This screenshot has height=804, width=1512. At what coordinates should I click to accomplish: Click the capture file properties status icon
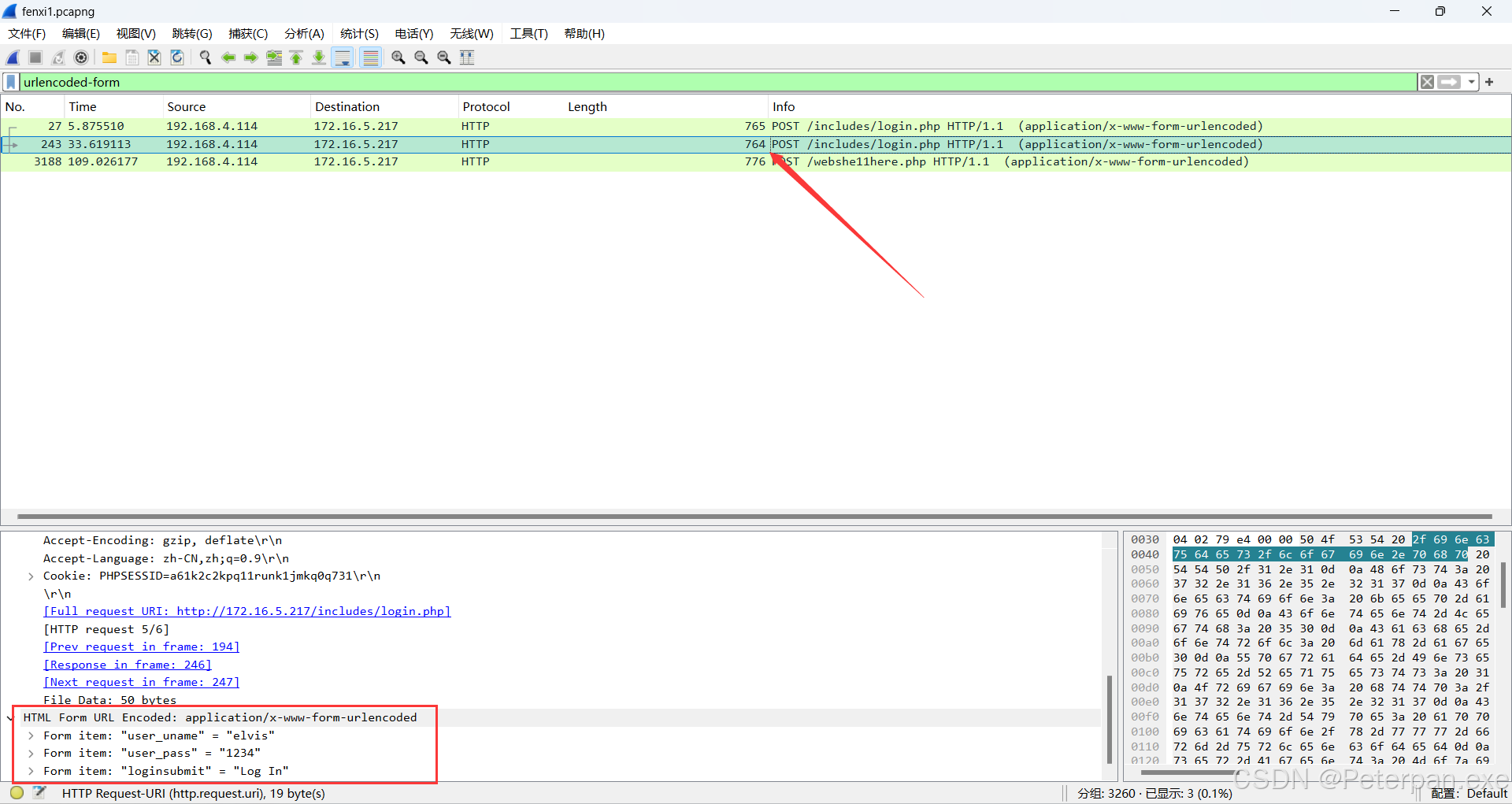(x=39, y=793)
